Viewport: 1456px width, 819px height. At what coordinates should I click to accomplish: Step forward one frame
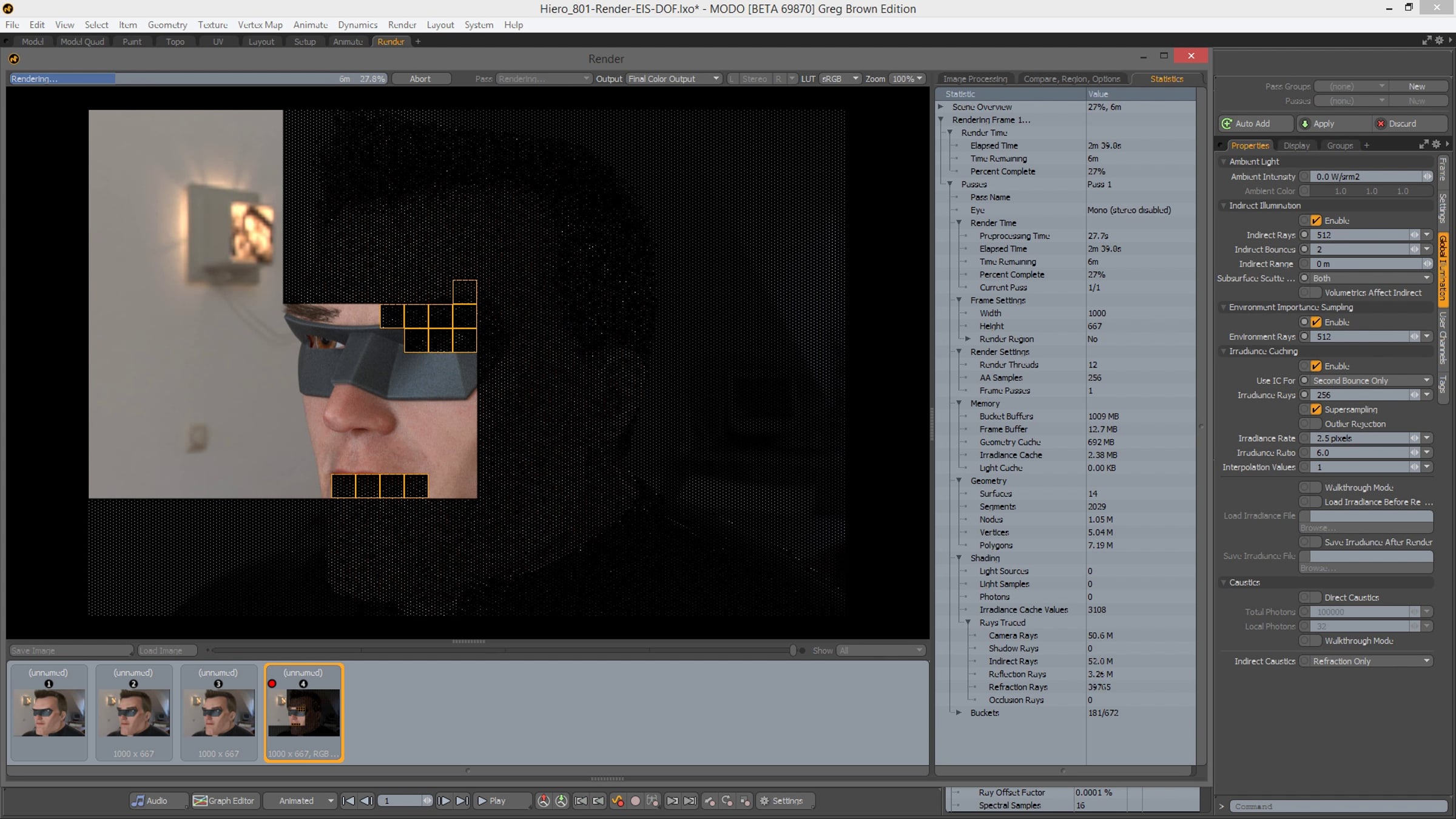click(443, 801)
